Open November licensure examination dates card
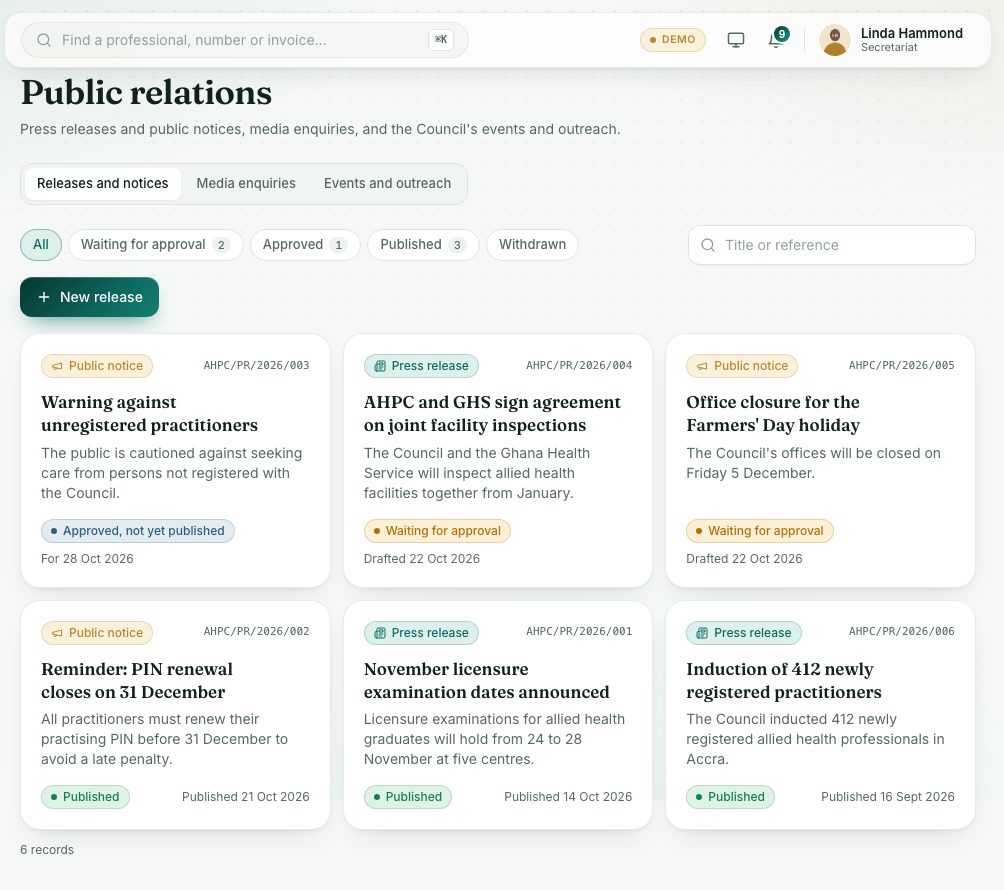The width and height of the screenshot is (1004, 890). 498,715
